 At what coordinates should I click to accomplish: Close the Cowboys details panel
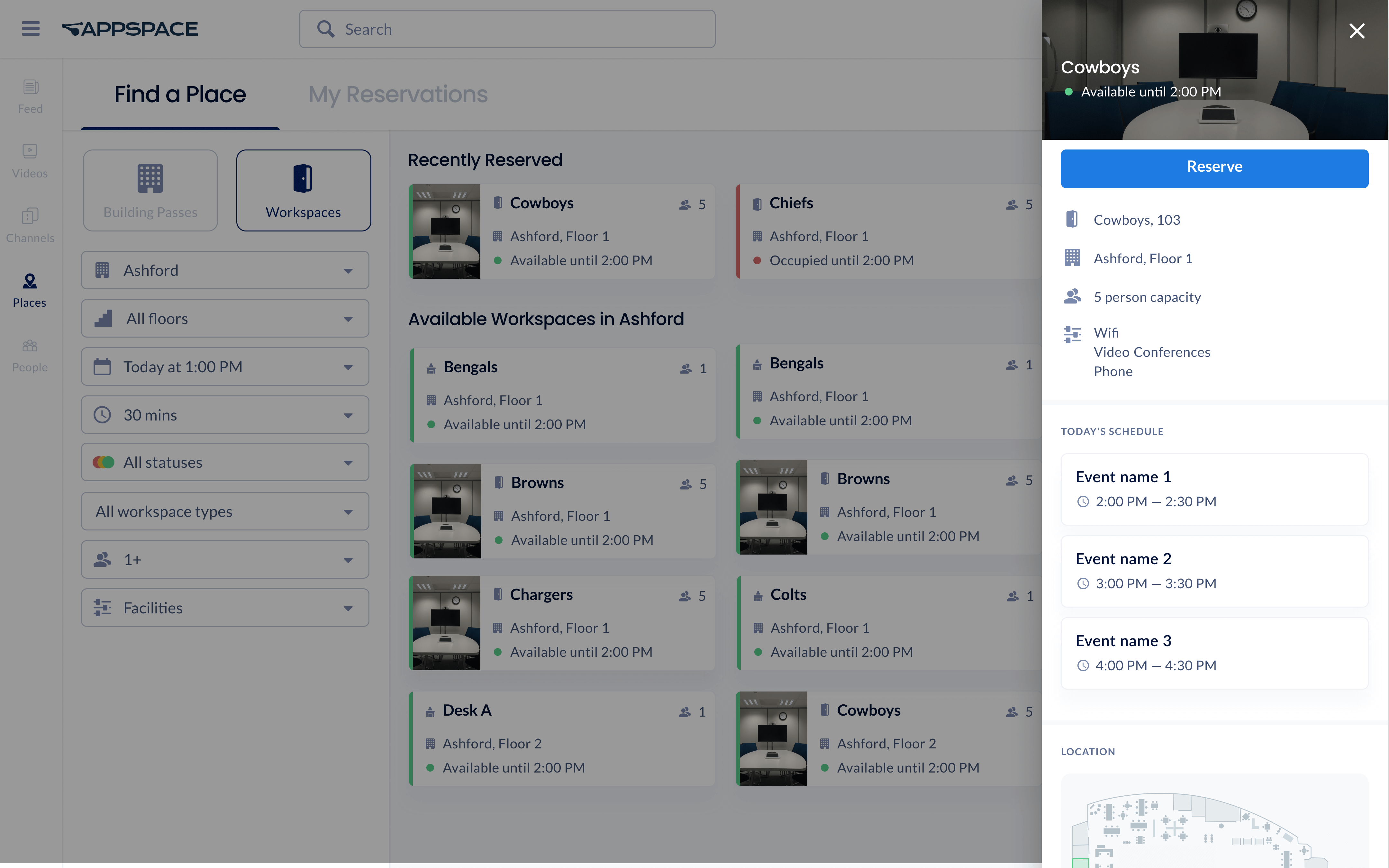(x=1356, y=31)
